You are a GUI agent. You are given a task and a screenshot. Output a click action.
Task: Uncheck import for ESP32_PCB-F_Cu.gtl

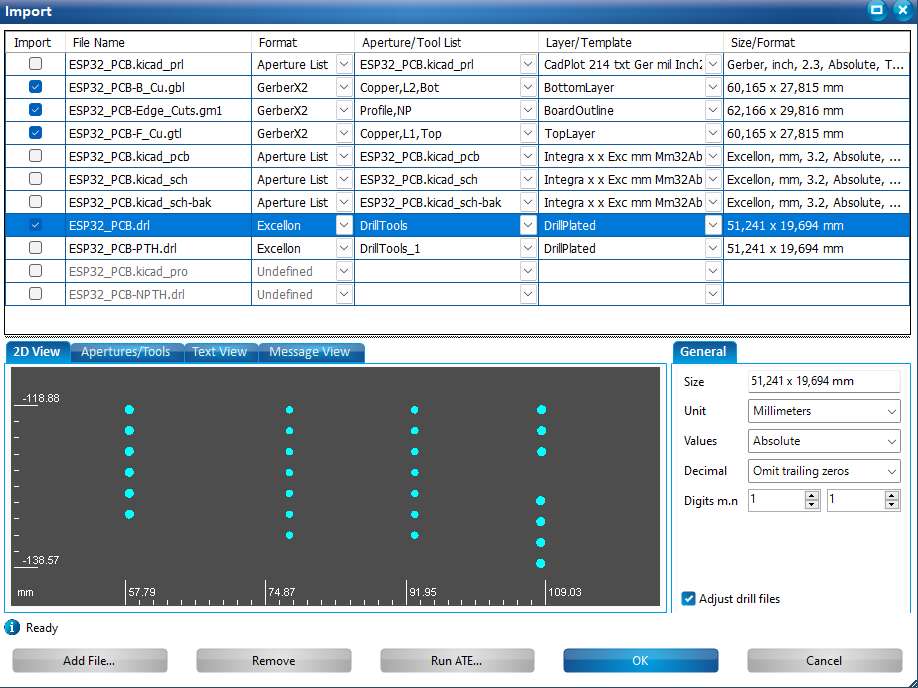[x=36, y=132]
